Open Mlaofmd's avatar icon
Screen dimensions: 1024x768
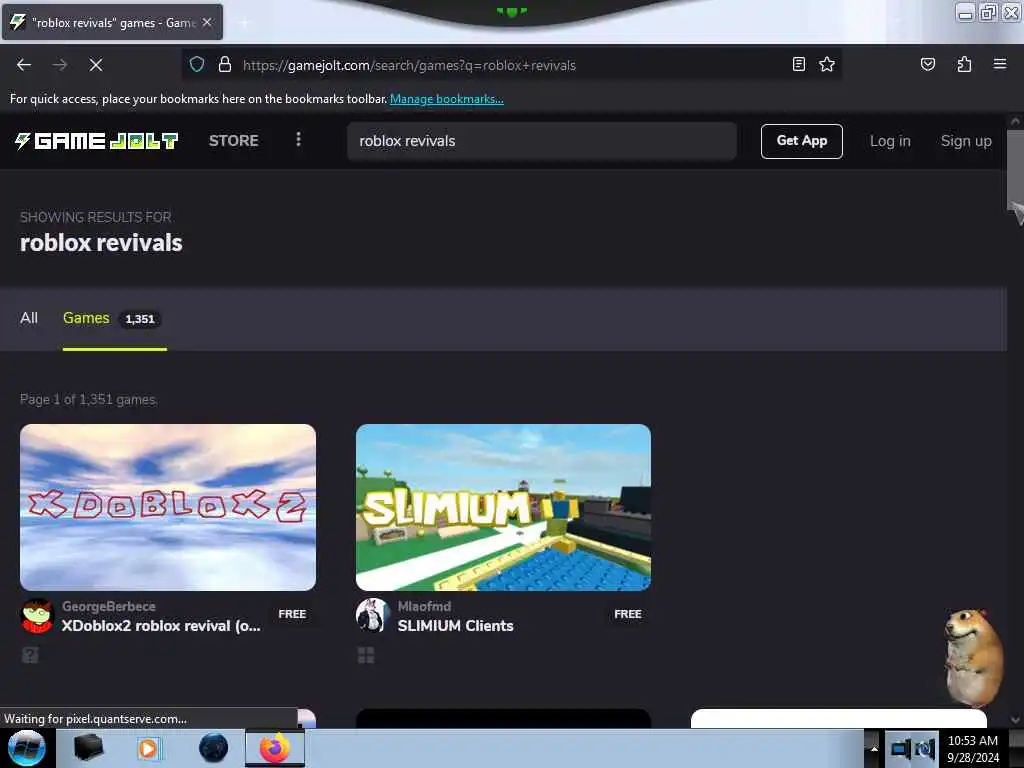coord(372,616)
